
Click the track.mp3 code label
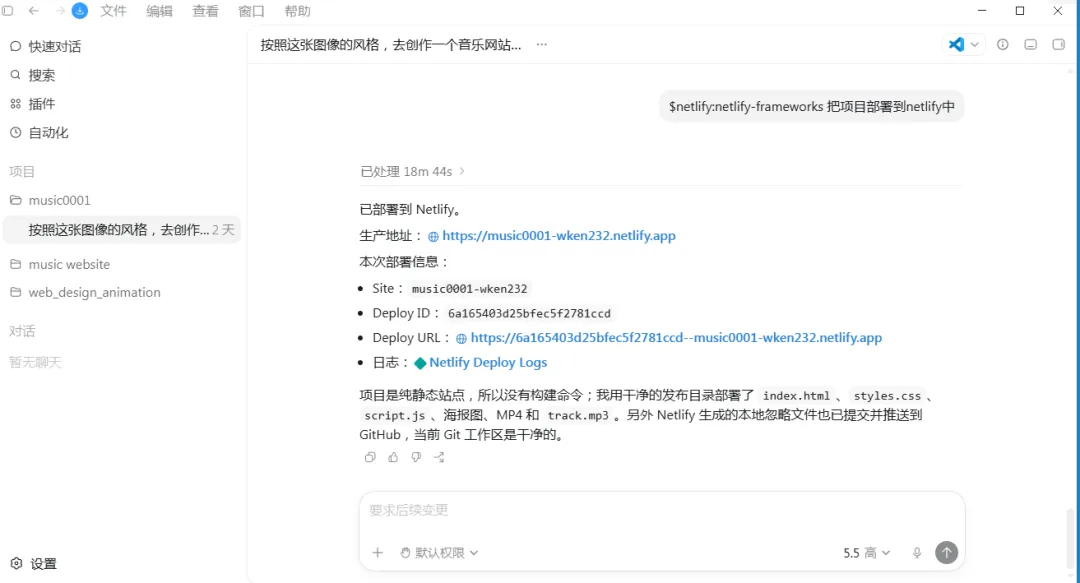578,415
